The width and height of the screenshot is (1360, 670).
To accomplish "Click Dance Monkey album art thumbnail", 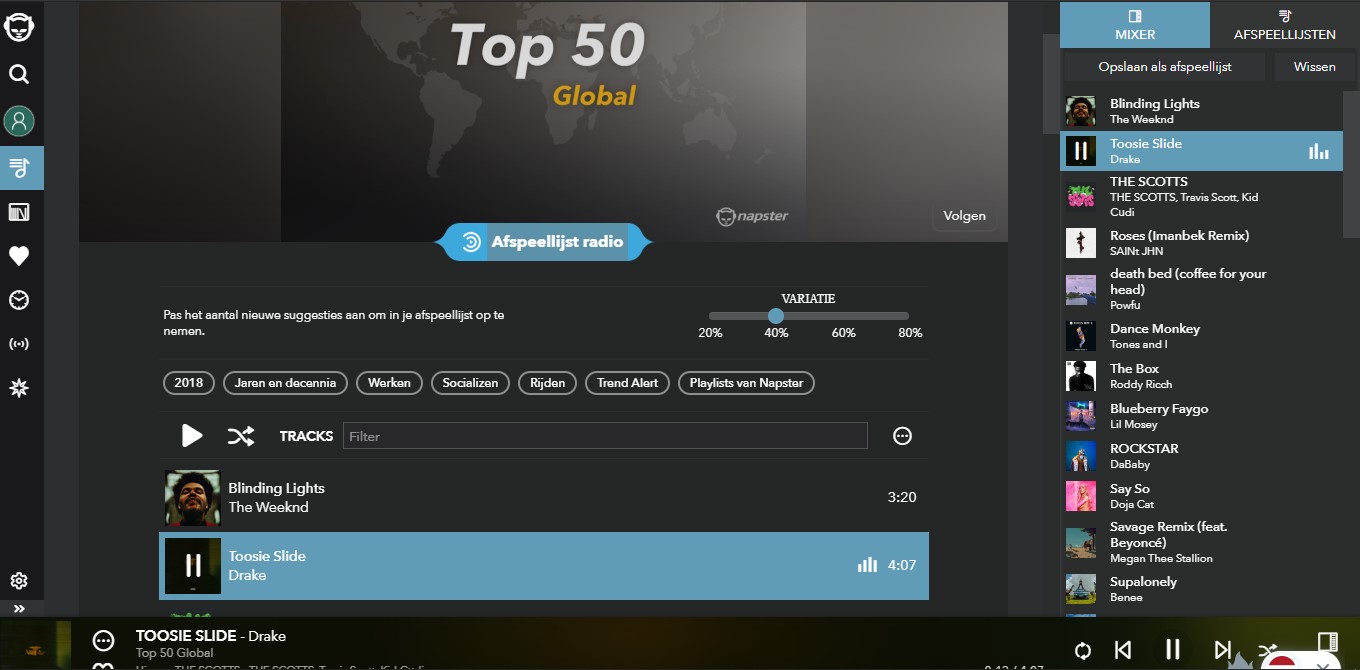I will click(1080, 336).
